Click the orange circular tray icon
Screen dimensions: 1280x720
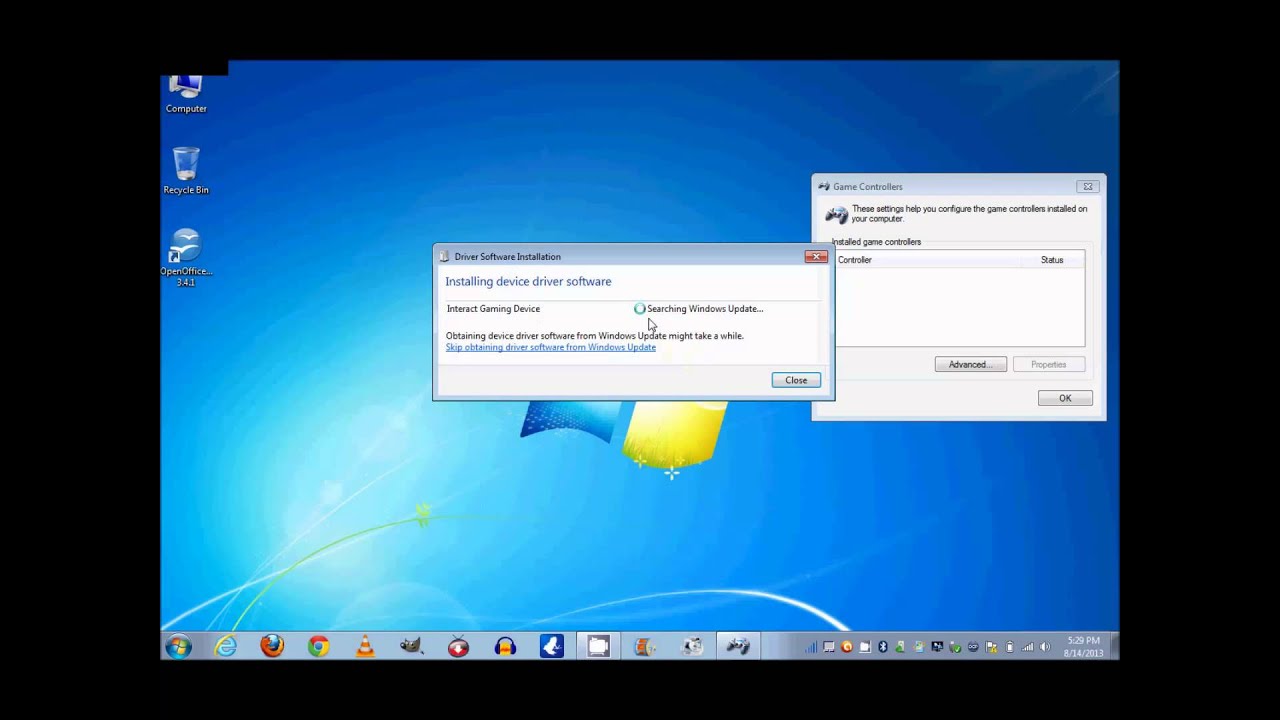[847, 647]
